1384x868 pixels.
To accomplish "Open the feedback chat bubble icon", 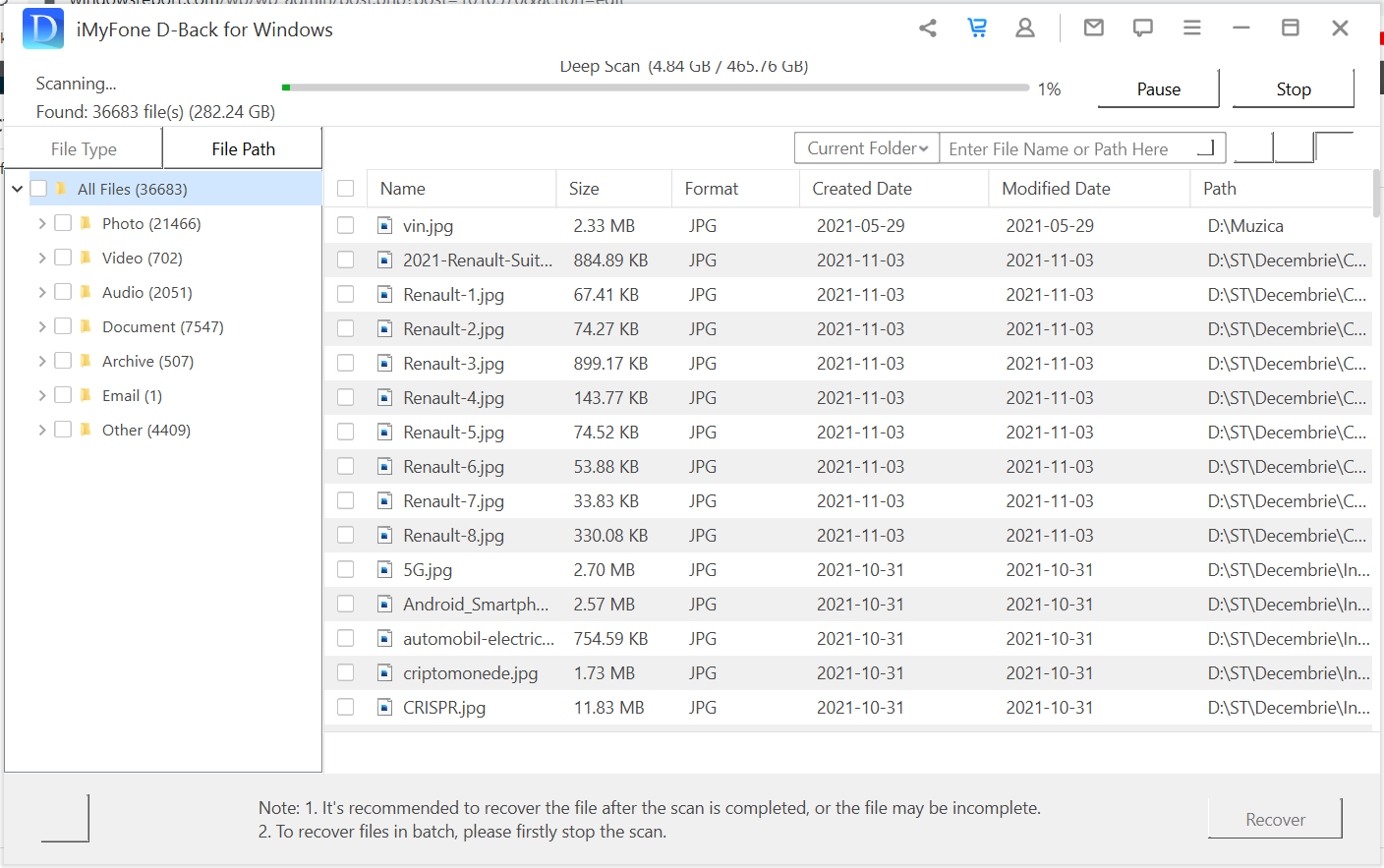I will coord(1142,29).
